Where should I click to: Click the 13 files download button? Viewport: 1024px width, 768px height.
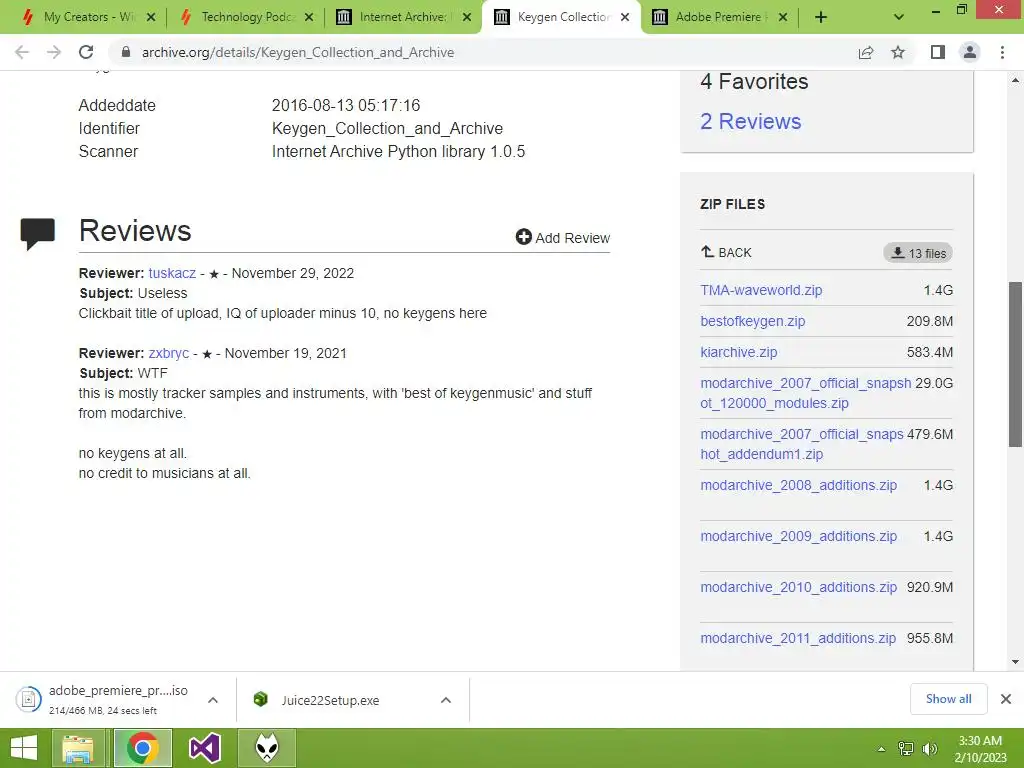918,253
